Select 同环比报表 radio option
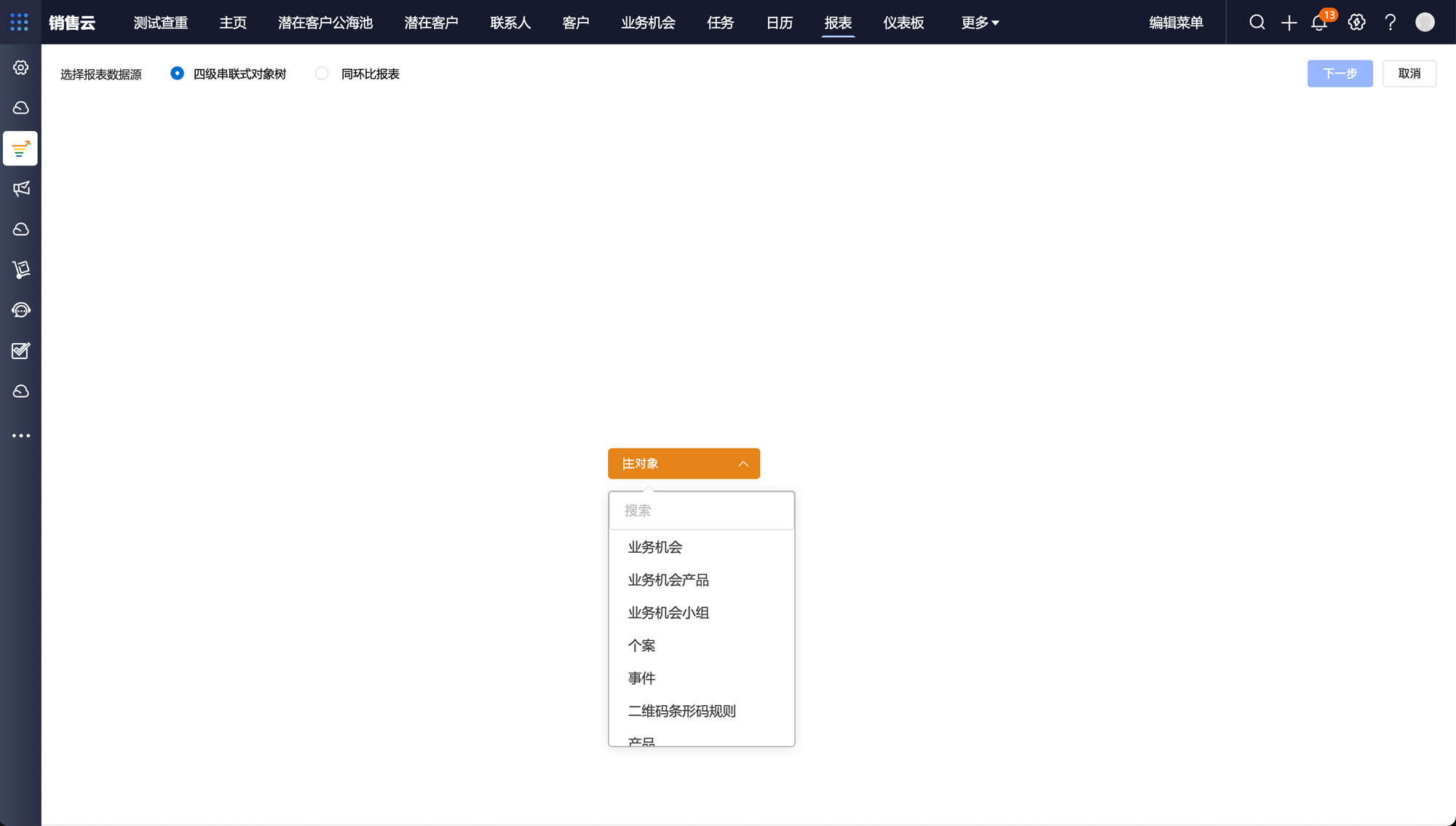This screenshot has height=826, width=1456. click(322, 74)
